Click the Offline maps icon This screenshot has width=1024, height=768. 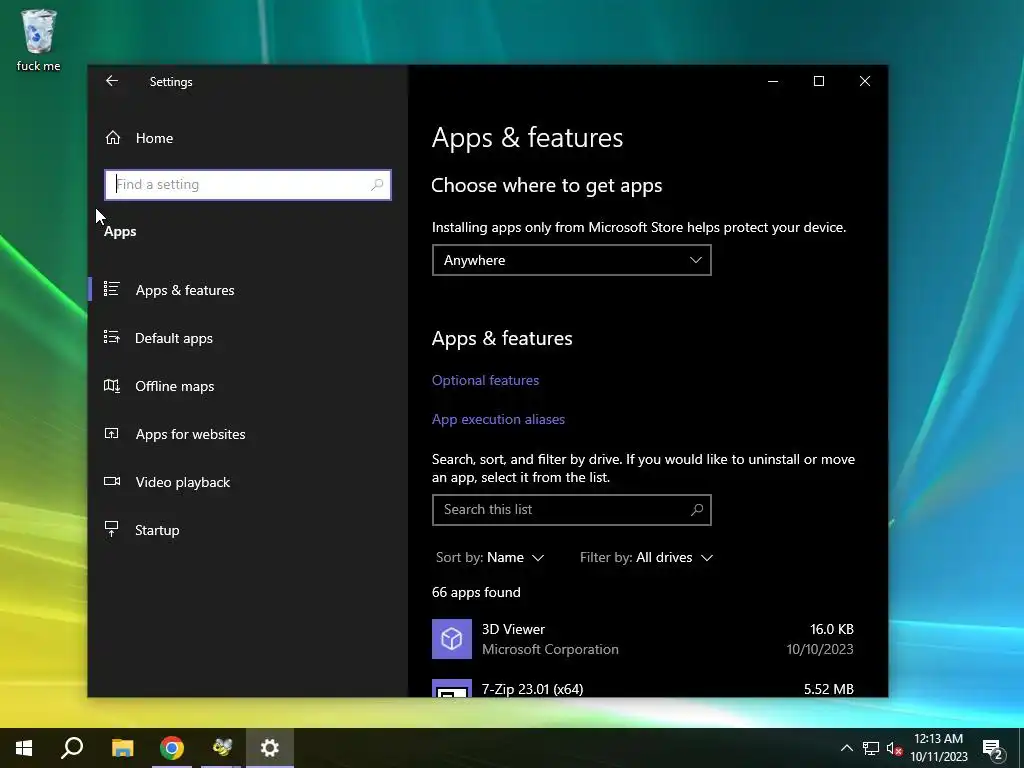point(112,385)
